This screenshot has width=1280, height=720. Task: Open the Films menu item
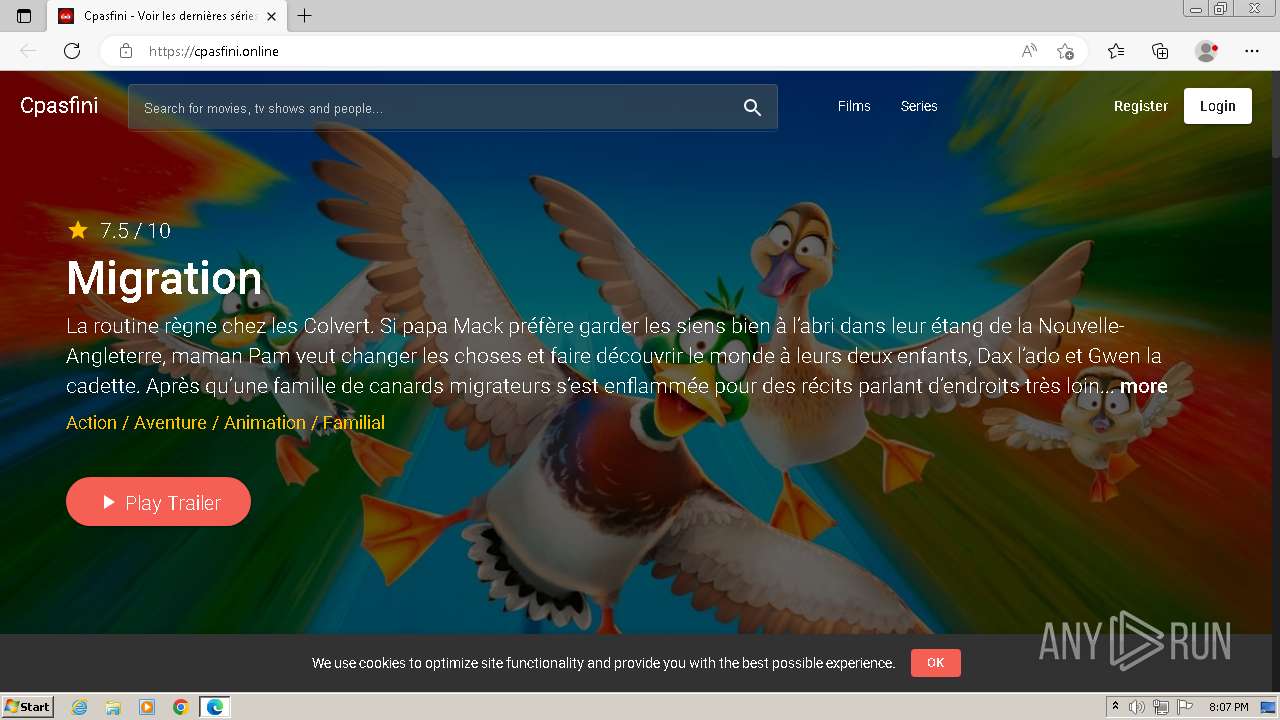click(854, 106)
